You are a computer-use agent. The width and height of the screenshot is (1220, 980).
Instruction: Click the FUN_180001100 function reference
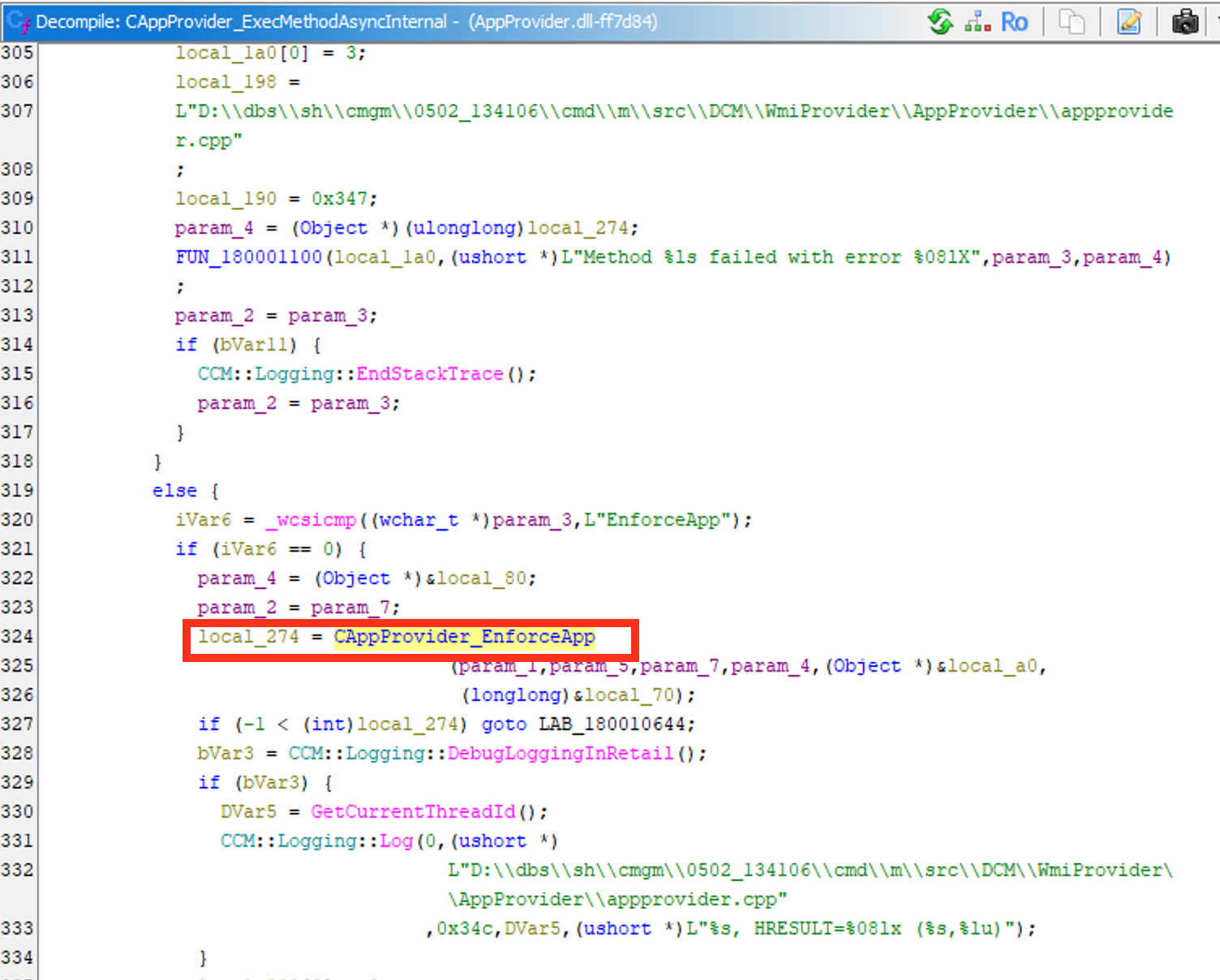(x=248, y=257)
